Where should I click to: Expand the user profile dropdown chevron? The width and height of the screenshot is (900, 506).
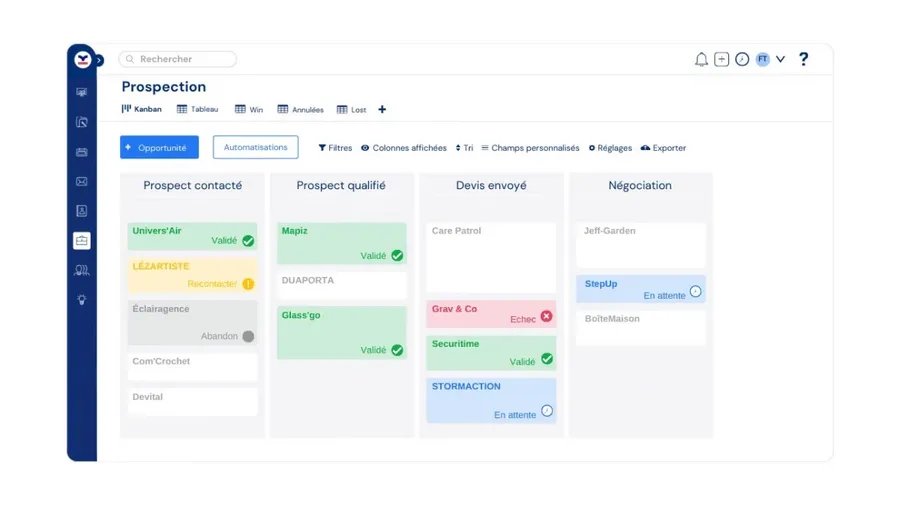tap(781, 60)
